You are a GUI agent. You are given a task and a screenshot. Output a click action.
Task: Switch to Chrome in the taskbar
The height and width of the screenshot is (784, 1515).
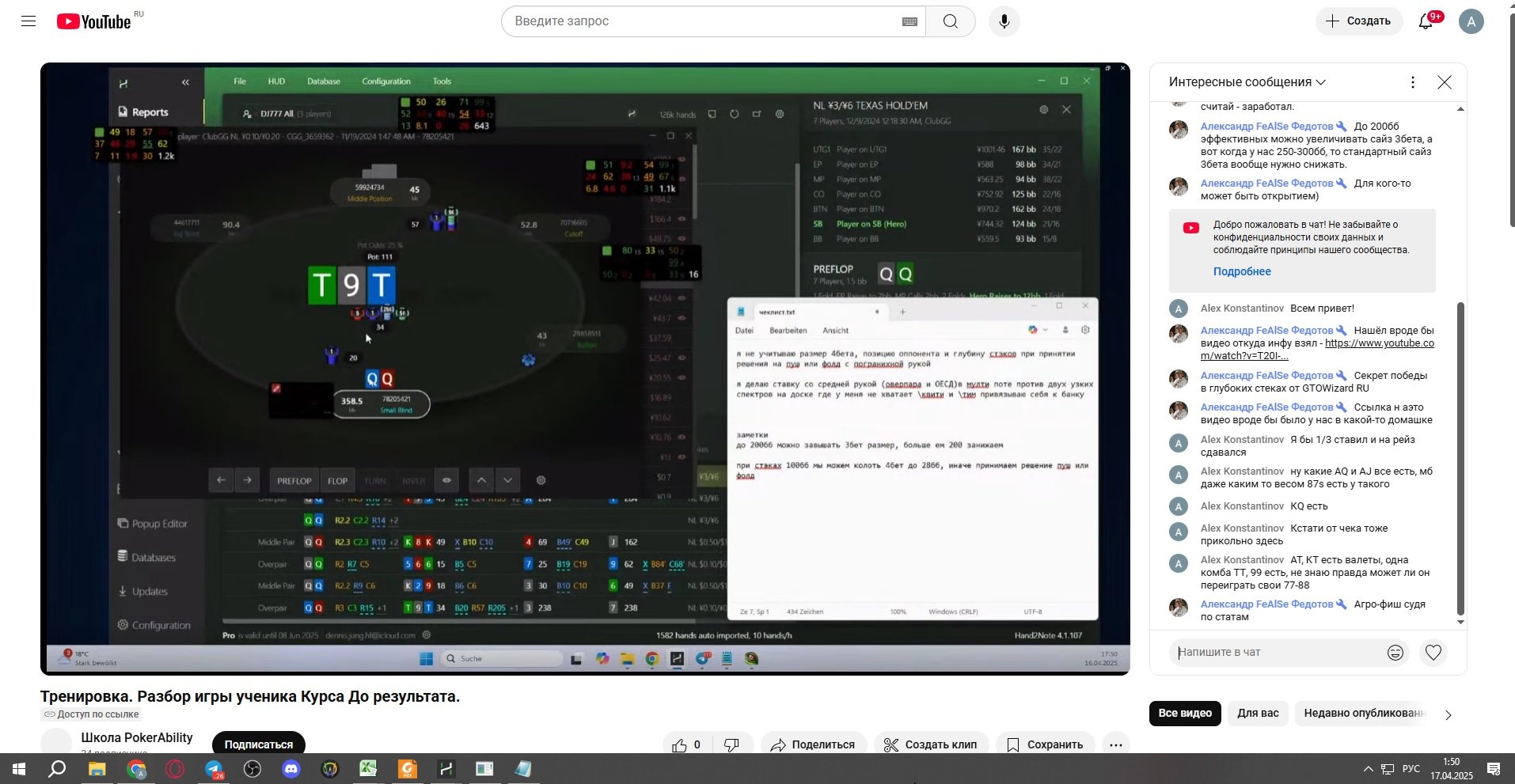[x=136, y=769]
